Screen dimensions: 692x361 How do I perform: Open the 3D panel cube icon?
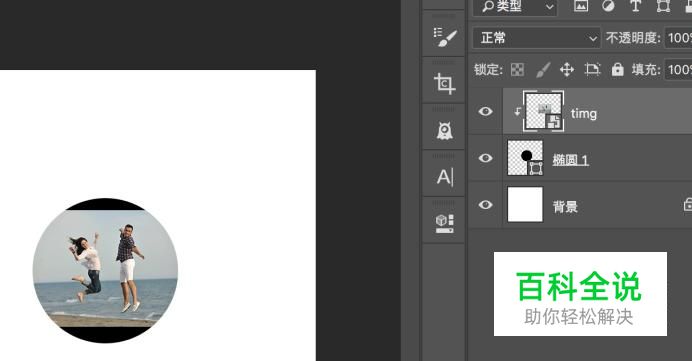[444, 223]
